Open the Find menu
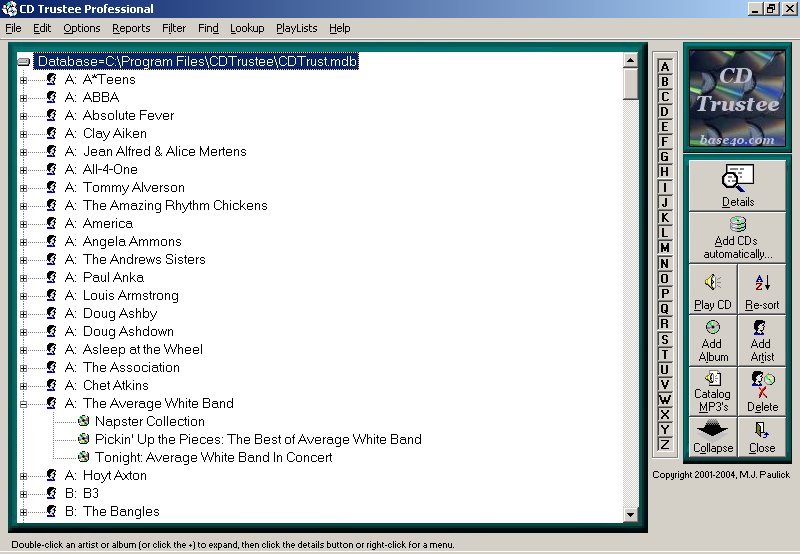This screenshot has height=554, width=800. pos(208,28)
